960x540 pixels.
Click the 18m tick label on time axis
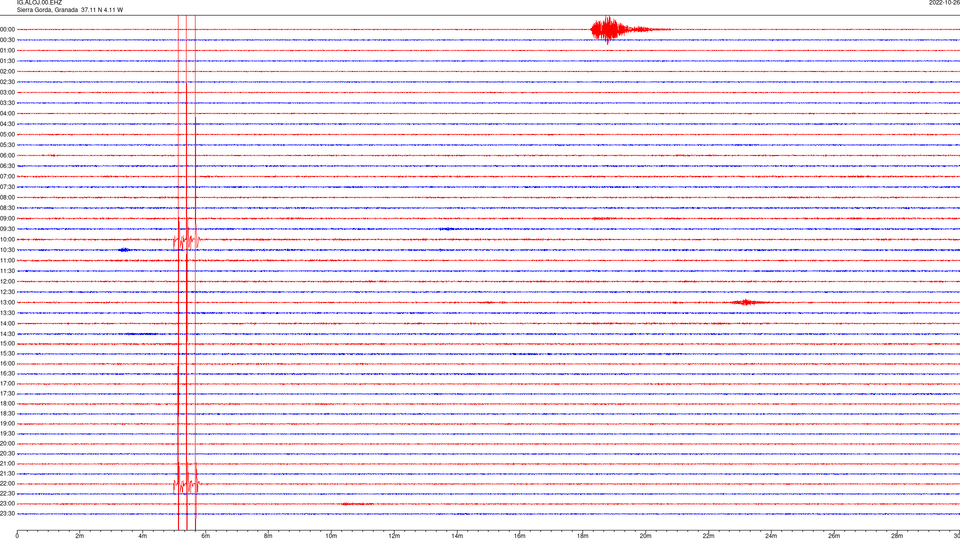coord(583,536)
